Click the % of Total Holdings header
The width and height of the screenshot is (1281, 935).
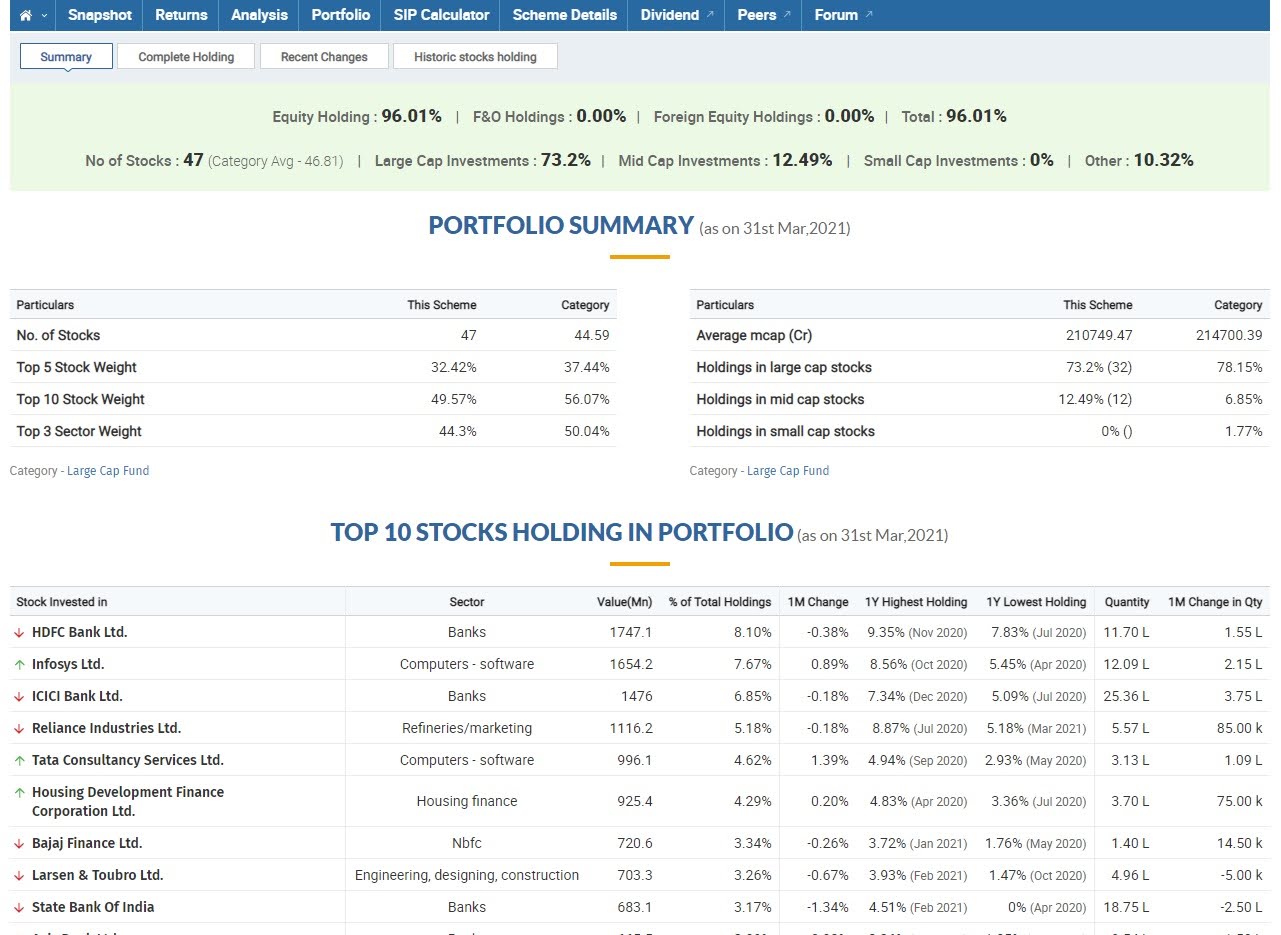720,602
